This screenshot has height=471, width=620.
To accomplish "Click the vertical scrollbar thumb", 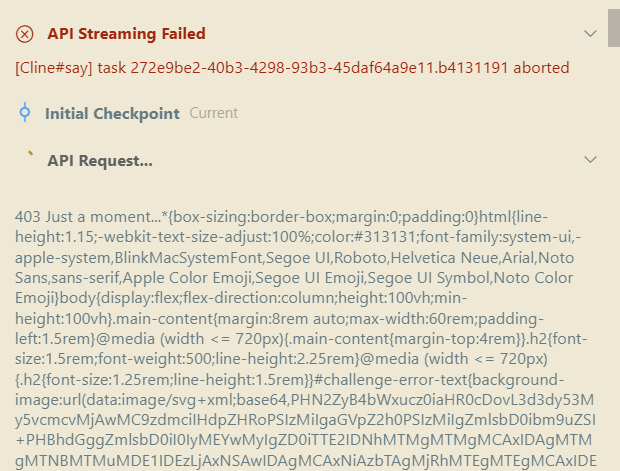I will coord(614,28).
